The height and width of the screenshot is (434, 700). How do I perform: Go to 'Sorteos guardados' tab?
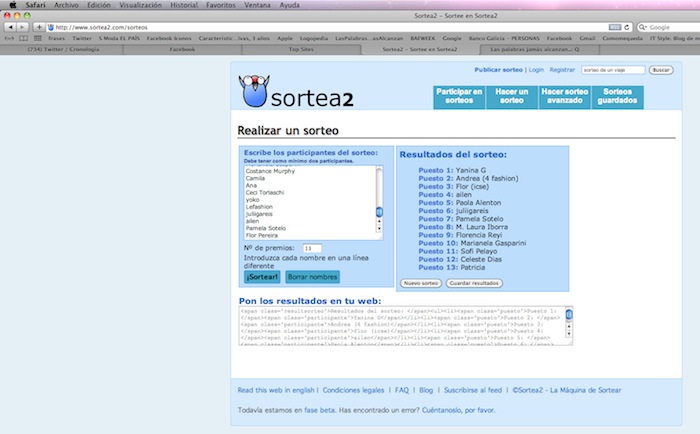616,96
